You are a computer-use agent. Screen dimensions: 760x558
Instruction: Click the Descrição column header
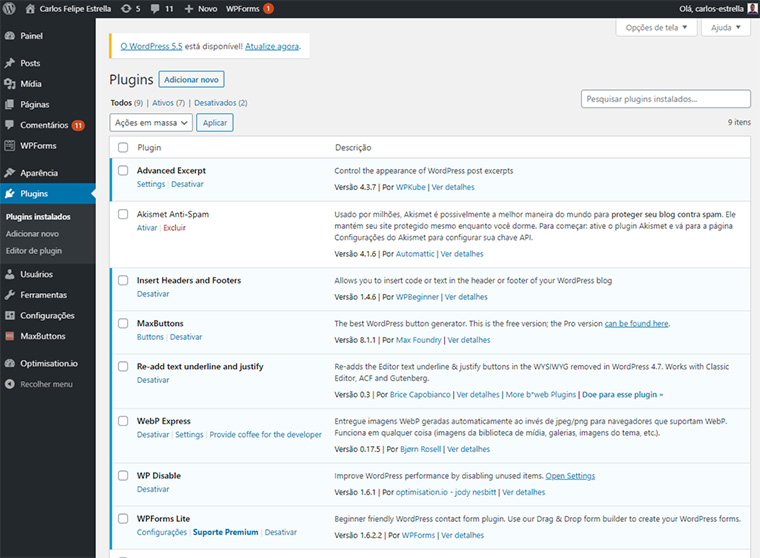pyautogui.click(x=353, y=147)
